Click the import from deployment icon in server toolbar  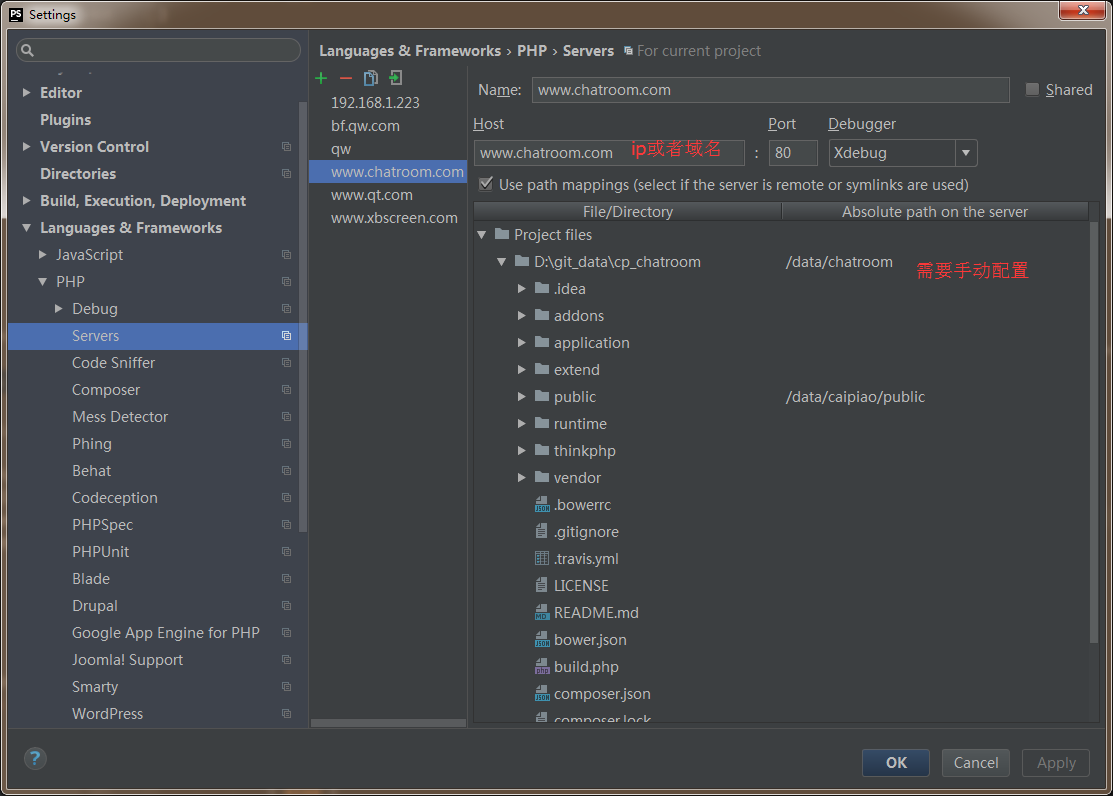[x=395, y=77]
